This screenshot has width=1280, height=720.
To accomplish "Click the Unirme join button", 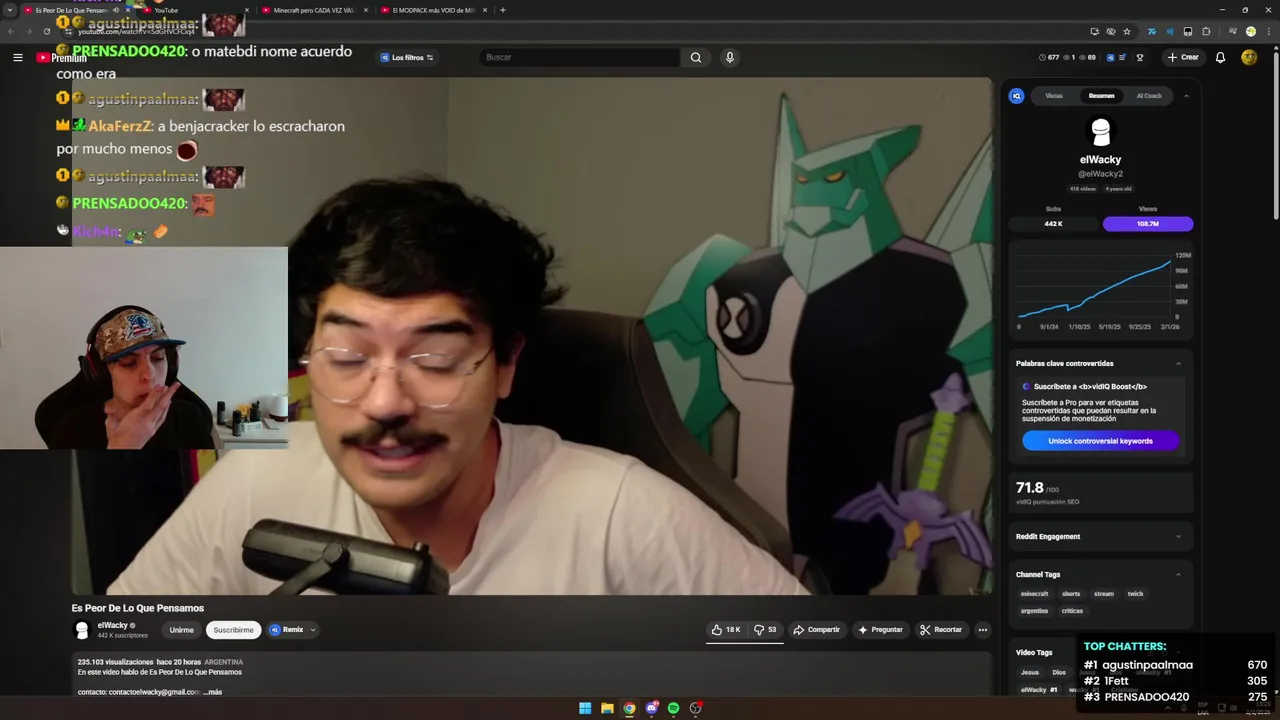I will point(181,630).
